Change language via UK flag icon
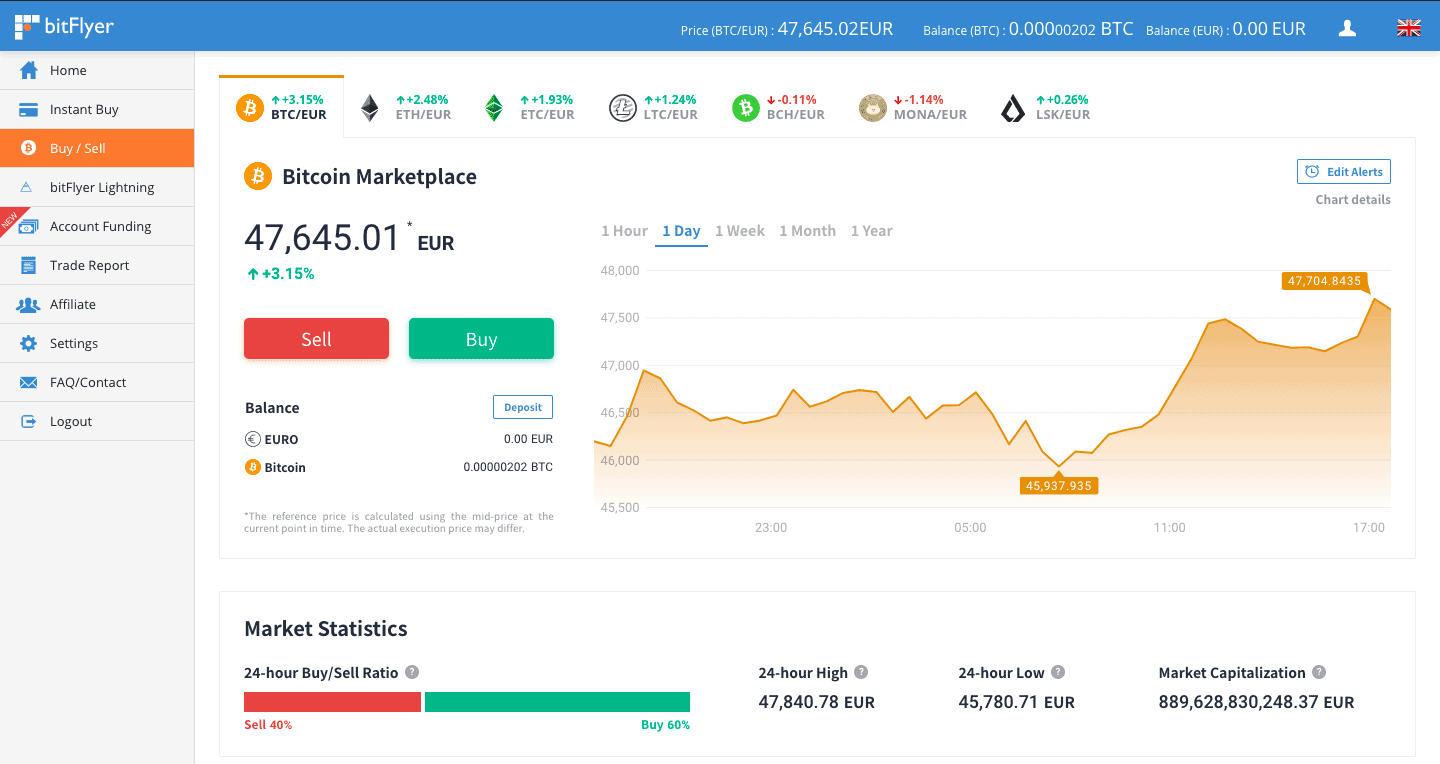Viewport: 1440px width, 764px height. pos(1408,28)
